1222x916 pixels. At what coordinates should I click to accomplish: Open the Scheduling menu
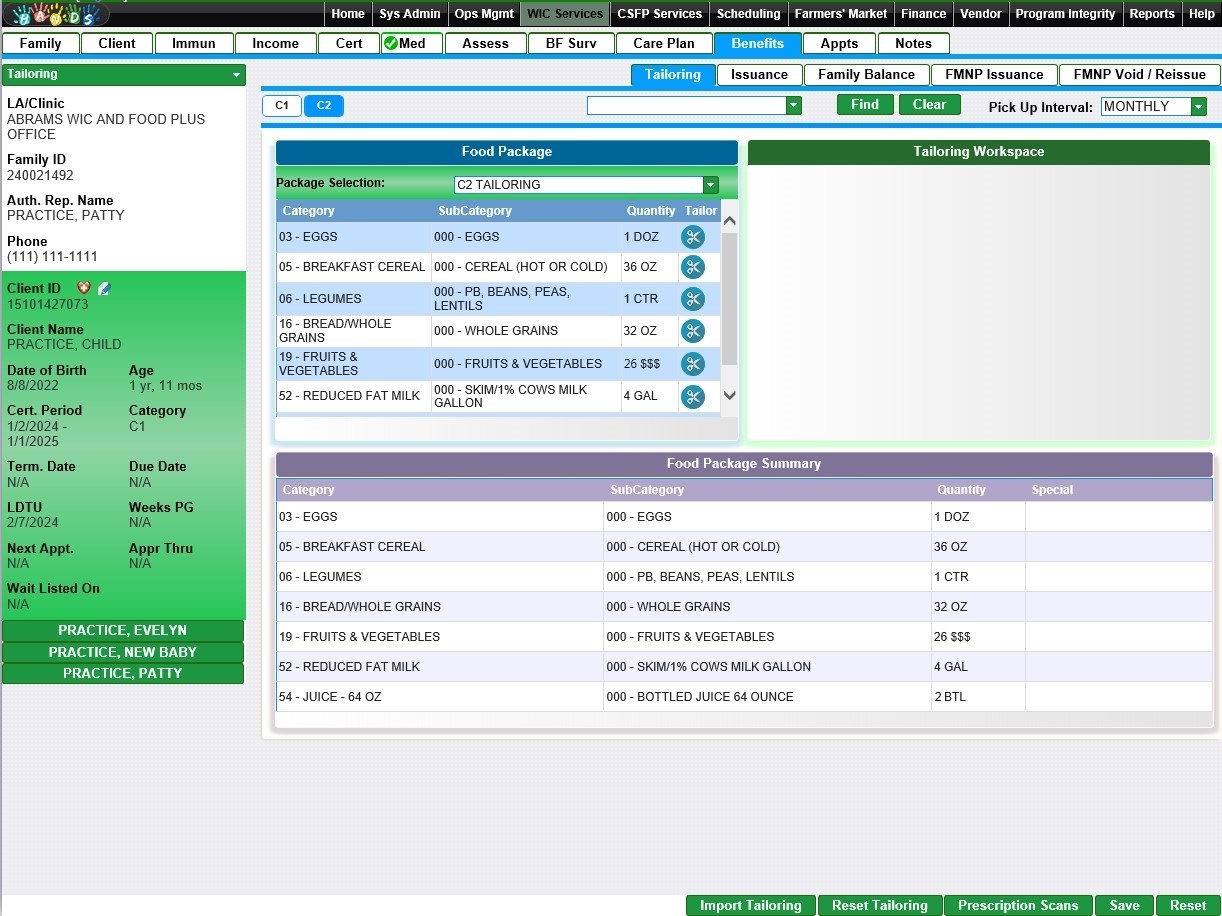748,14
